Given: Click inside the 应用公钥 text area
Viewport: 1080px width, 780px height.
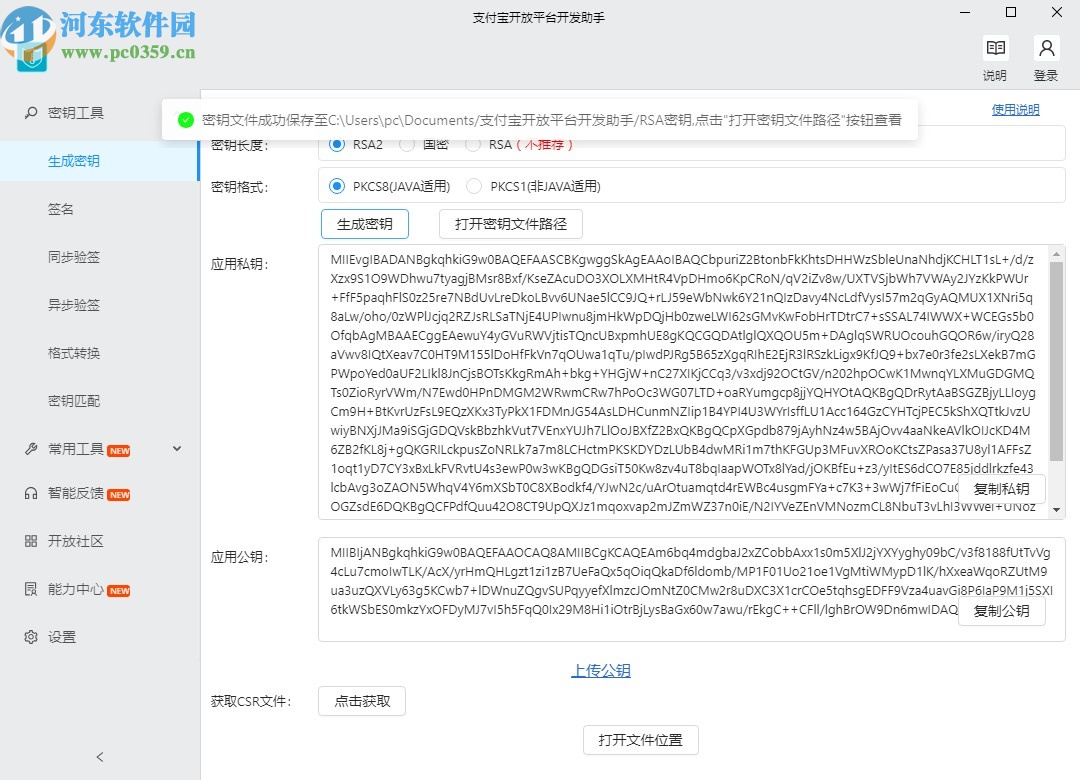Looking at the screenshot, I should [692, 590].
